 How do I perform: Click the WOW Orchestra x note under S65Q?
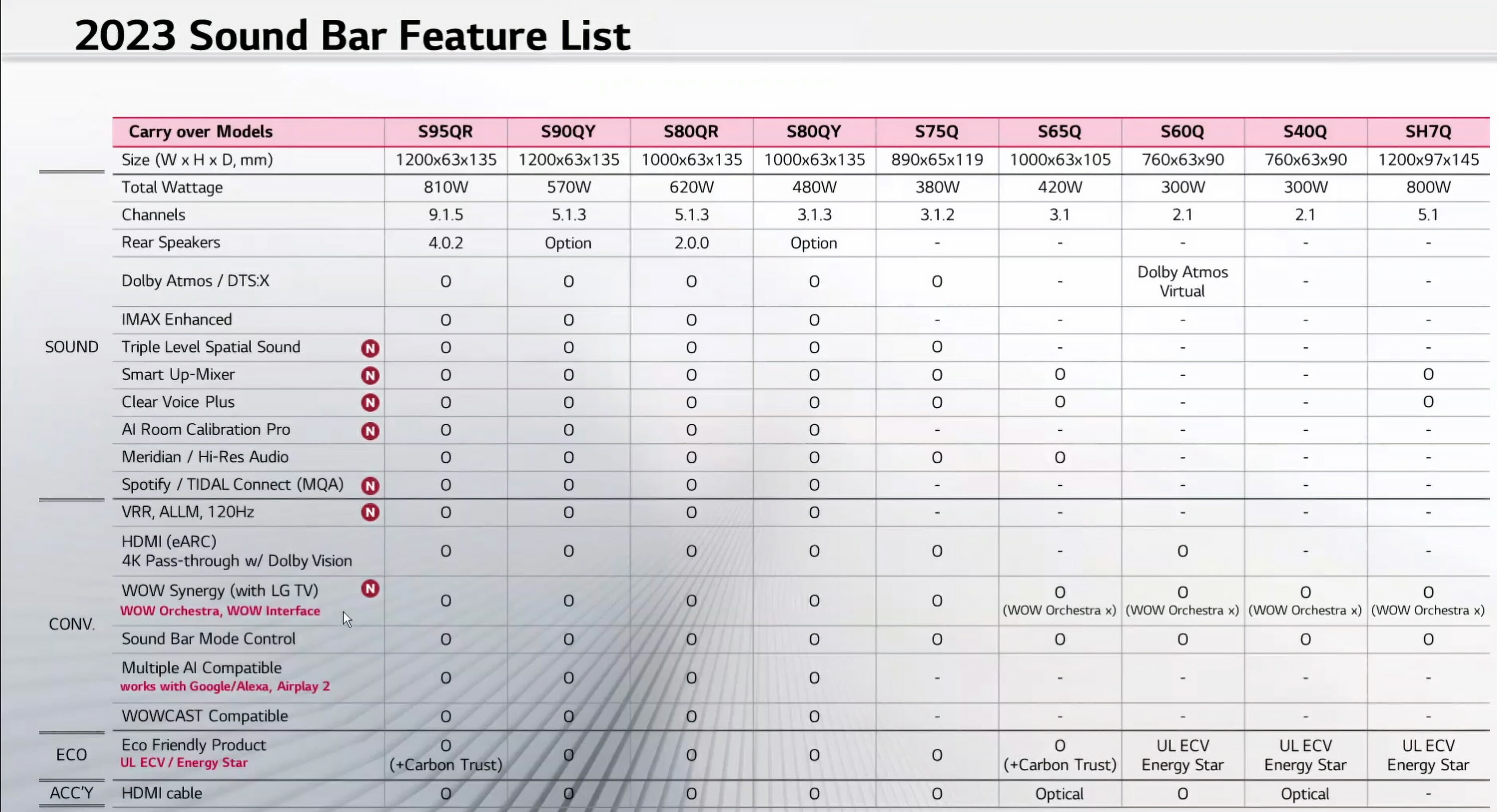[x=1059, y=610]
